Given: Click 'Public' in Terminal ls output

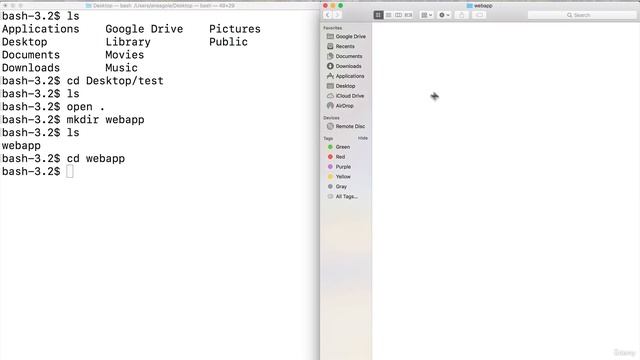Looking at the screenshot, I should point(228,42).
